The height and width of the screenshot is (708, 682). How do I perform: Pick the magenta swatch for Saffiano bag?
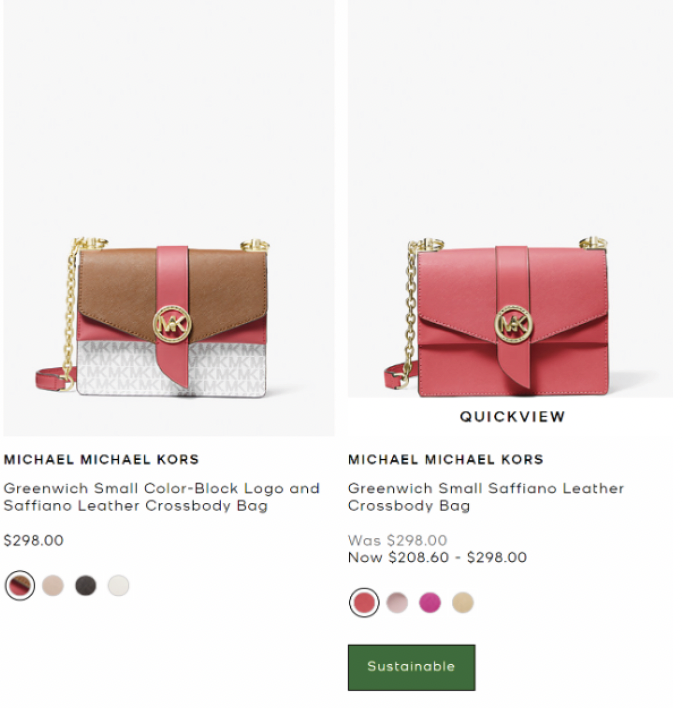430,603
